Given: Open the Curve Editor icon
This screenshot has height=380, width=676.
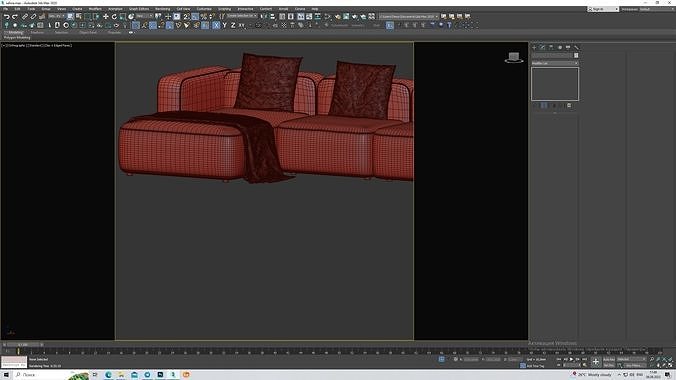Looking at the screenshot, I should click(x=309, y=16).
